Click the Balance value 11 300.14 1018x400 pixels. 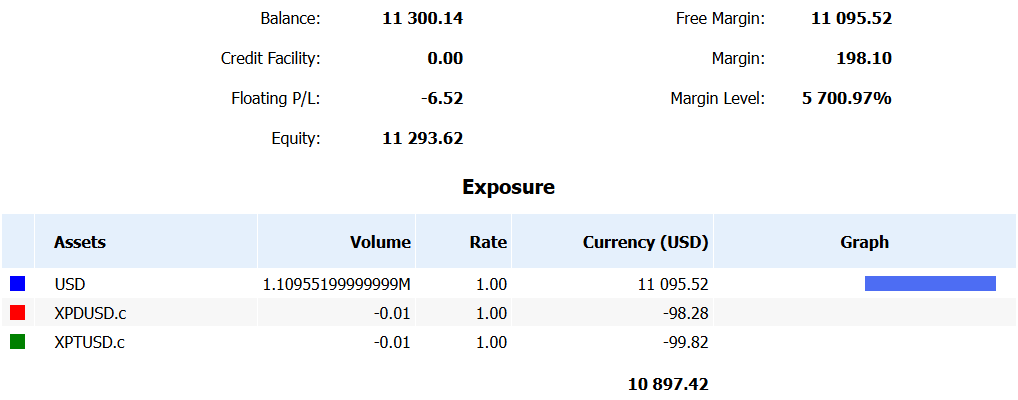tap(422, 18)
